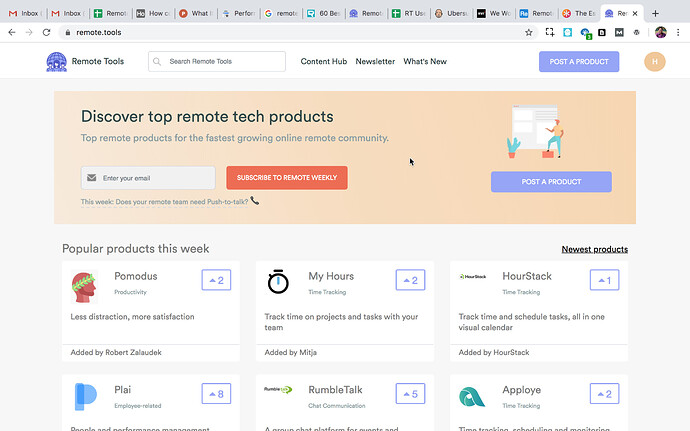Go back using browser back arrow
This screenshot has height=431, width=690.
12,32
